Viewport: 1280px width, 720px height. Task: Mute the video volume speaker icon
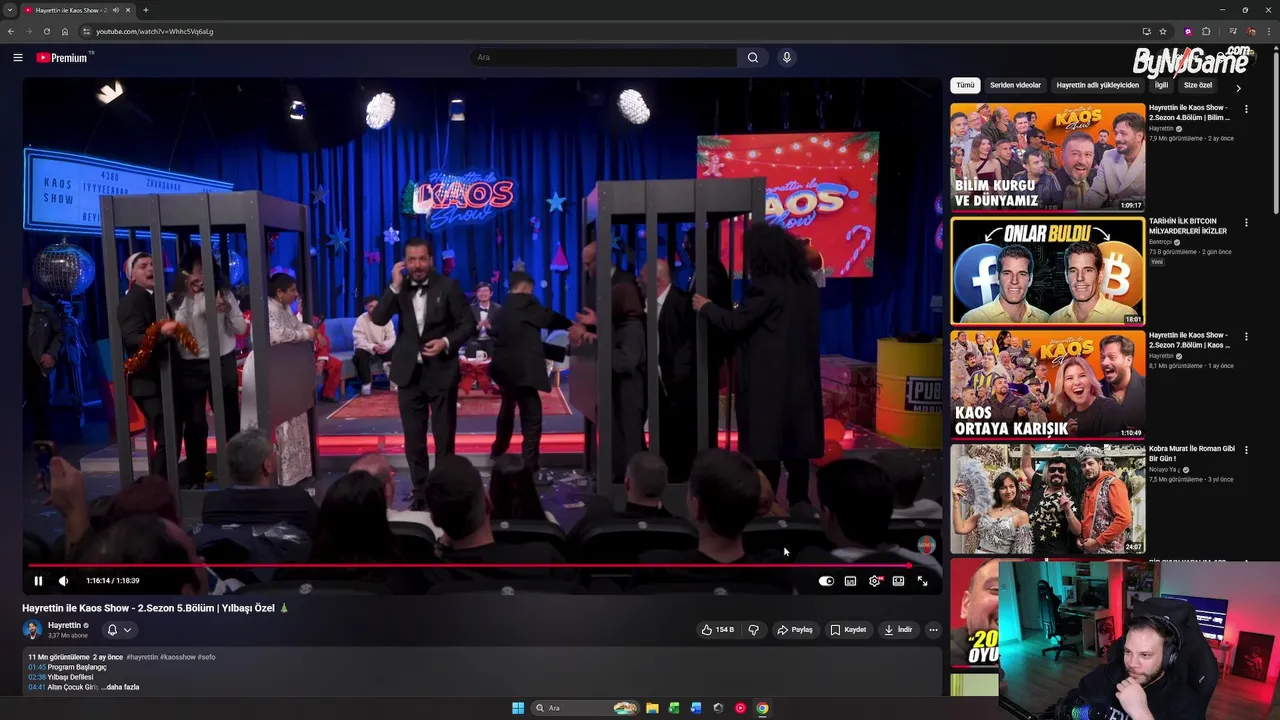63,581
